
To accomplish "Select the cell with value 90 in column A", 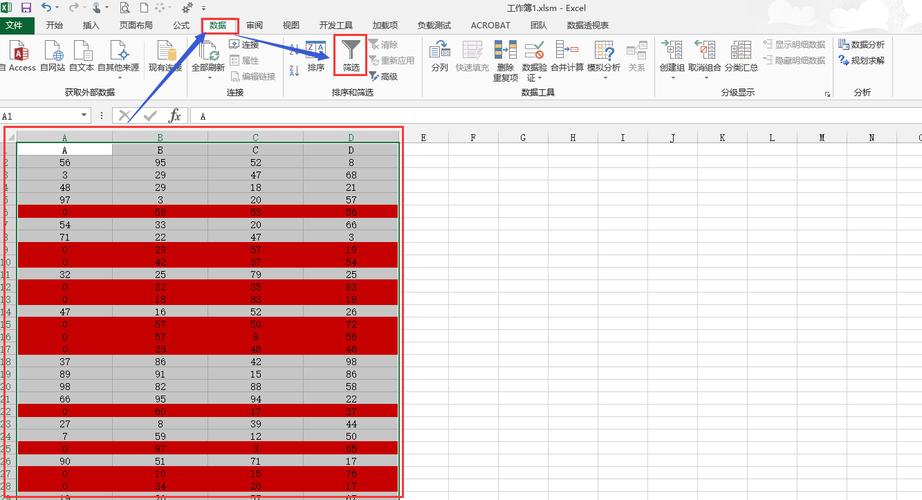I will click(65, 461).
